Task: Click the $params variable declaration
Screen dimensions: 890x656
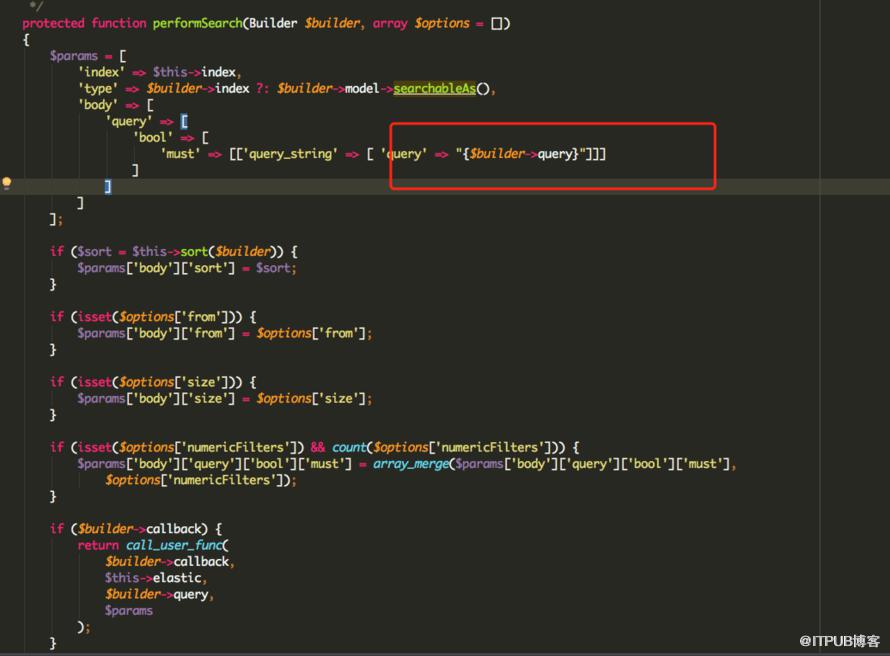Action: pos(74,56)
